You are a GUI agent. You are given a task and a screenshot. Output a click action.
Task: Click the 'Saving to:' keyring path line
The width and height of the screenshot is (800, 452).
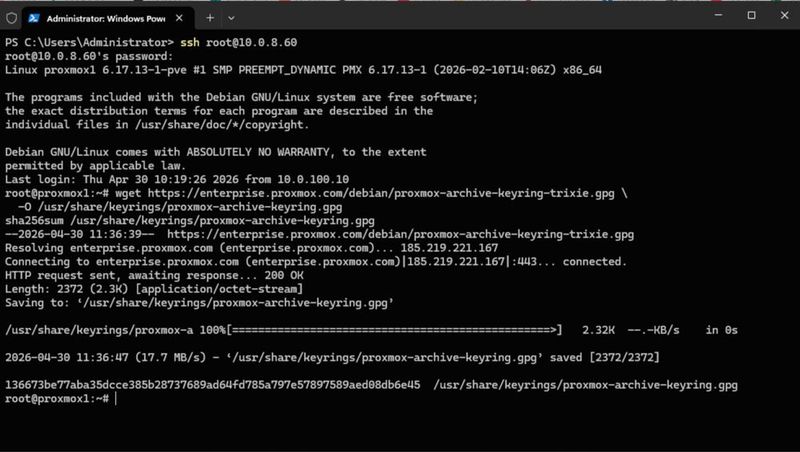click(x=199, y=303)
